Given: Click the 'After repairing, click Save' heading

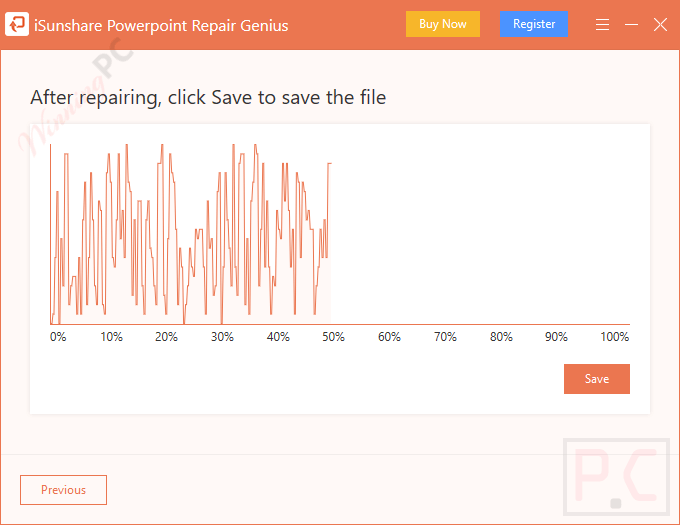Looking at the screenshot, I should [x=208, y=98].
